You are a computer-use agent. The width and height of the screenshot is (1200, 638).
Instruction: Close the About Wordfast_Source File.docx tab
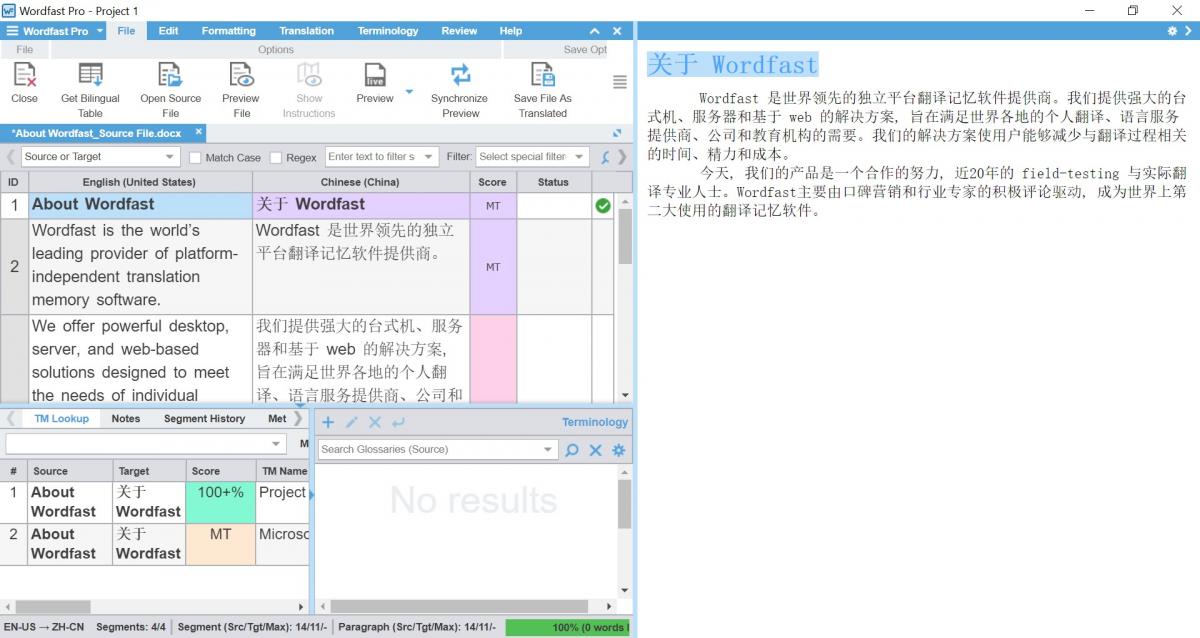[x=199, y=132]
